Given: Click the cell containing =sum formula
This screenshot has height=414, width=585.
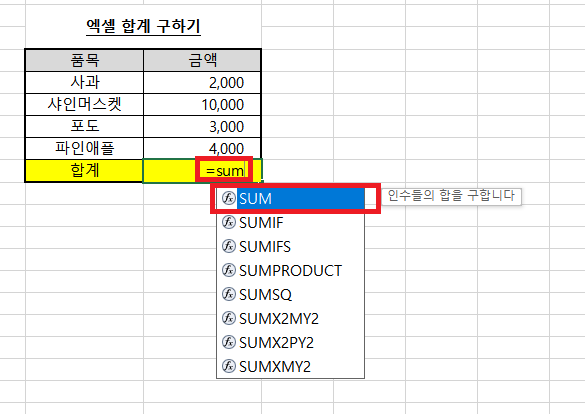Looking at the screenshot, I should (202, 171).
